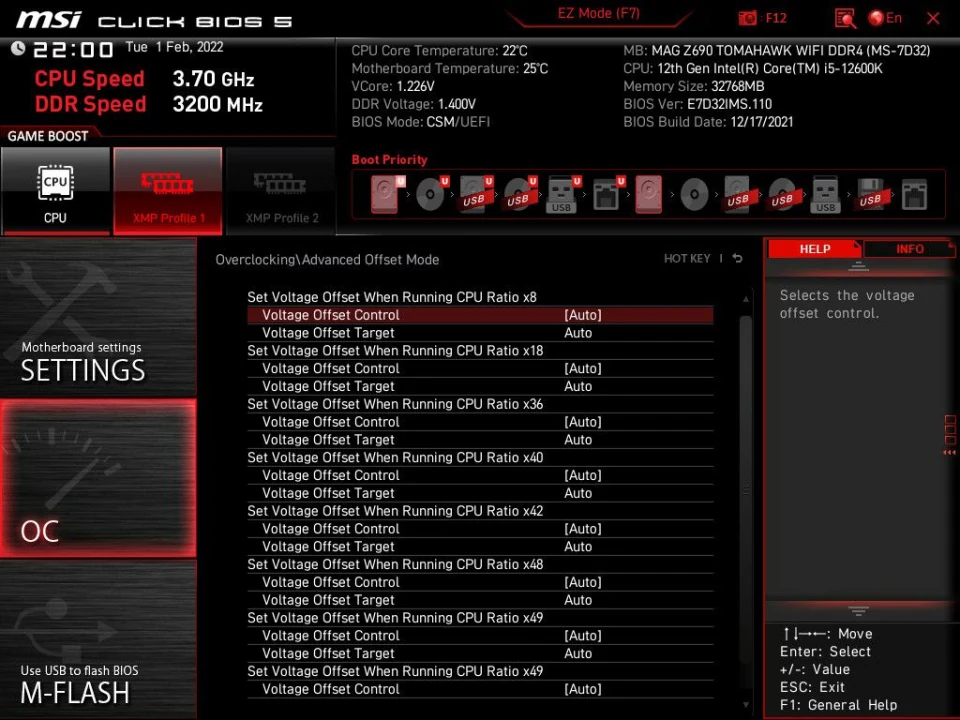Open the HELP tab
Screen dimensions: 960x720
814,249
